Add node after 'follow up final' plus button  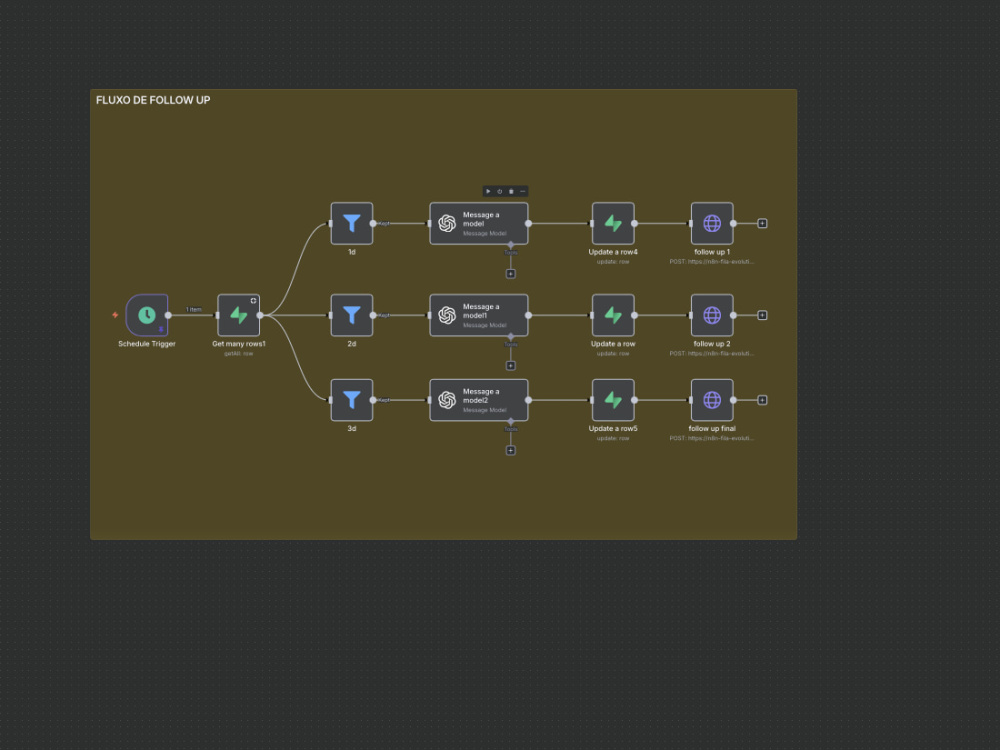(x=762, y=400)
